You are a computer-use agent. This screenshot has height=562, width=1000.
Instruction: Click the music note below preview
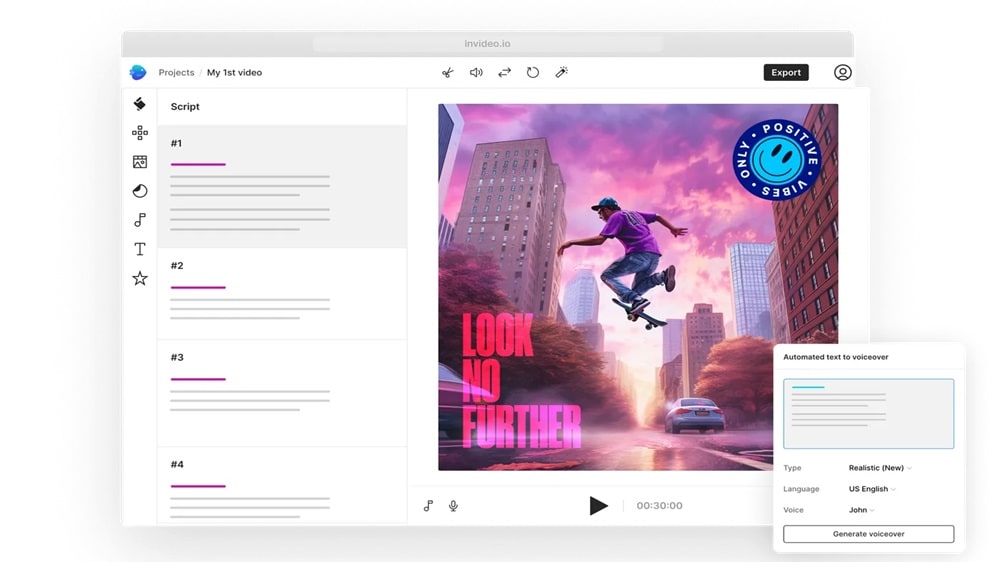(x=428, y=506)
